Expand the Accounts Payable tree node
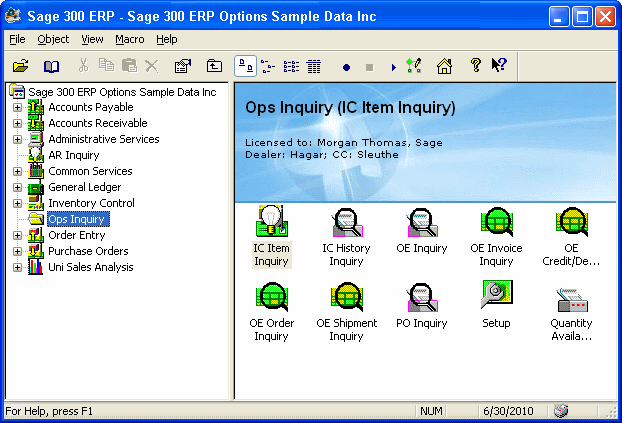Image resolution: width=622 pixels, height=423 pixels. [x=17, y=107]
